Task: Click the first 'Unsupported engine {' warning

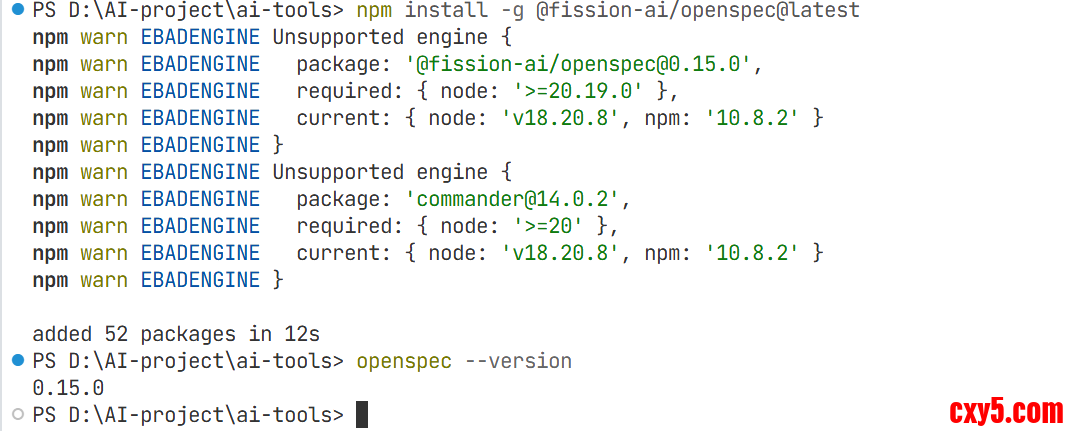Action: point(392,37)
